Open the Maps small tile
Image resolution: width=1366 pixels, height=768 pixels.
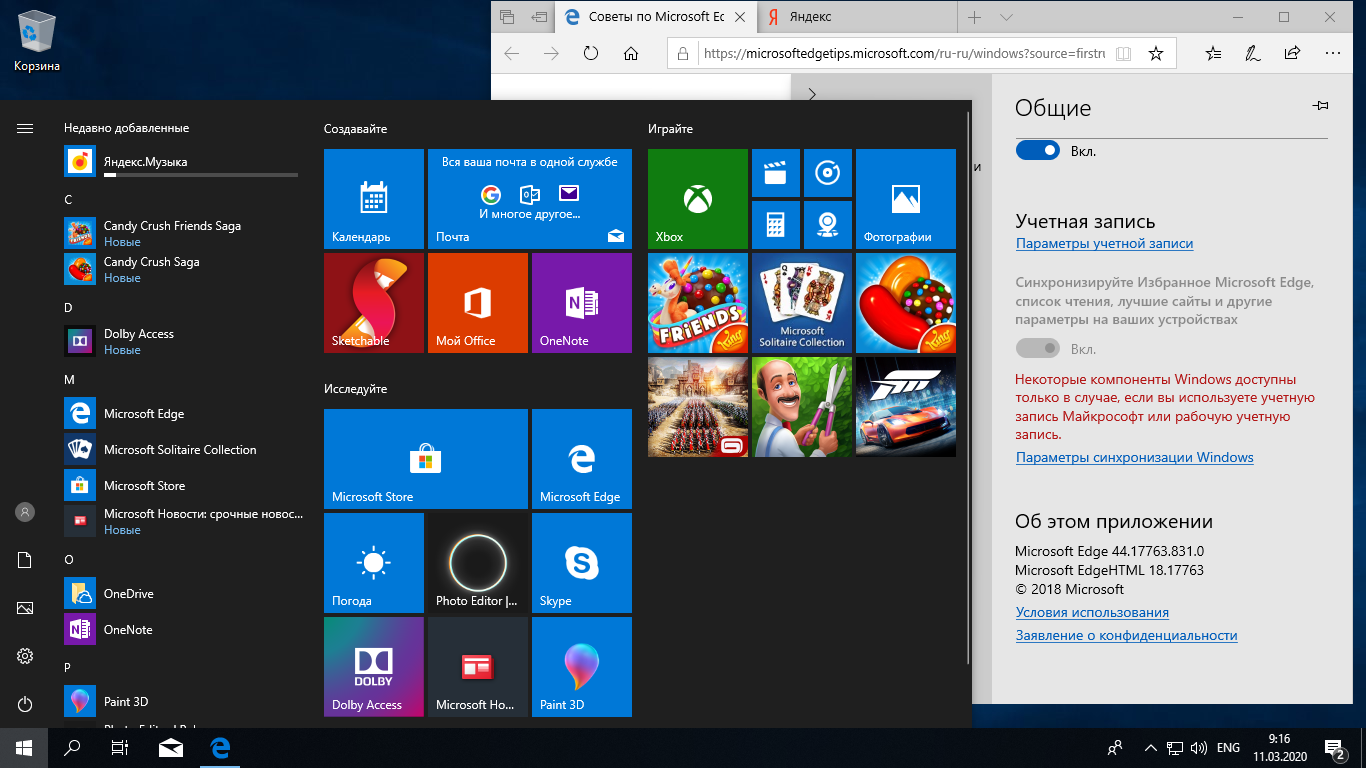pos(828,225)
